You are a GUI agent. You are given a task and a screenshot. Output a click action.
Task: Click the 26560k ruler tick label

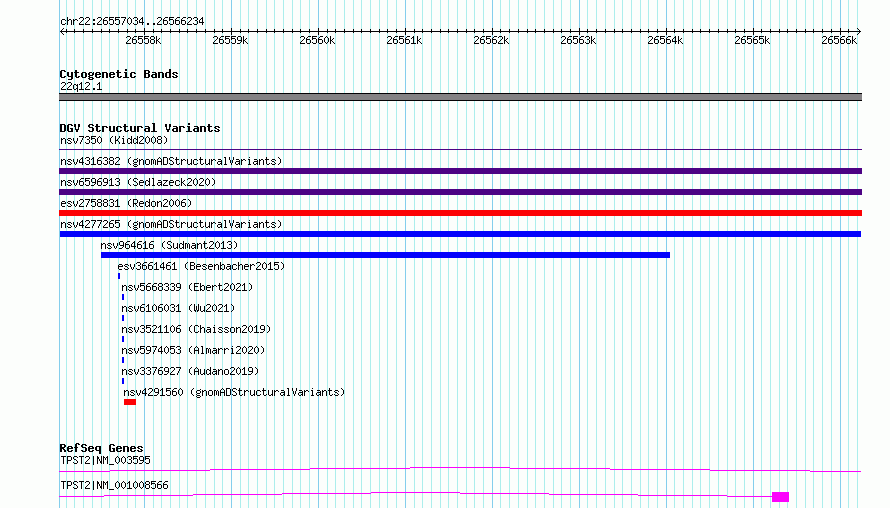click(317, 40)
